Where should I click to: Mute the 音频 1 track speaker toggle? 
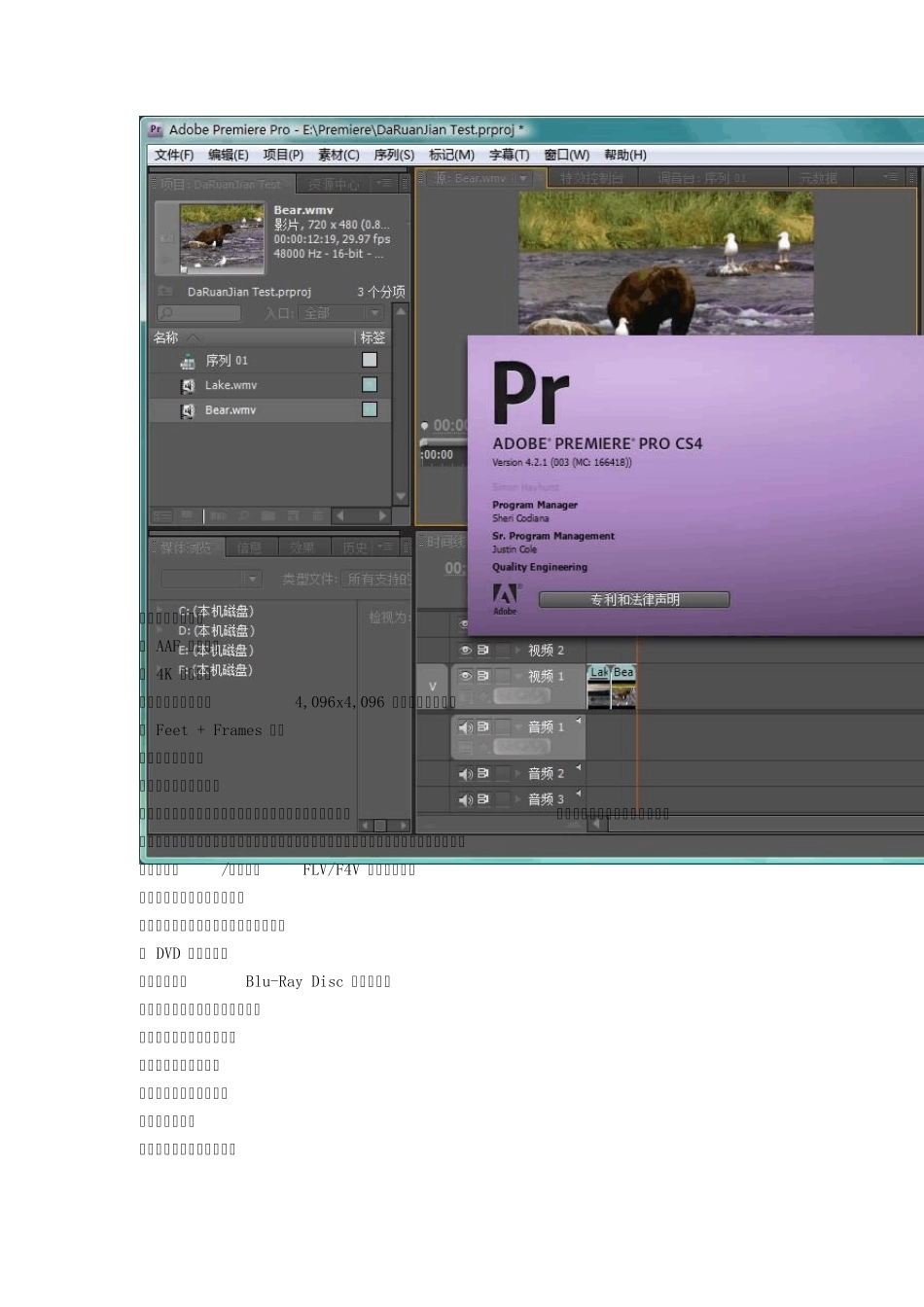click(x=465, y=727)
